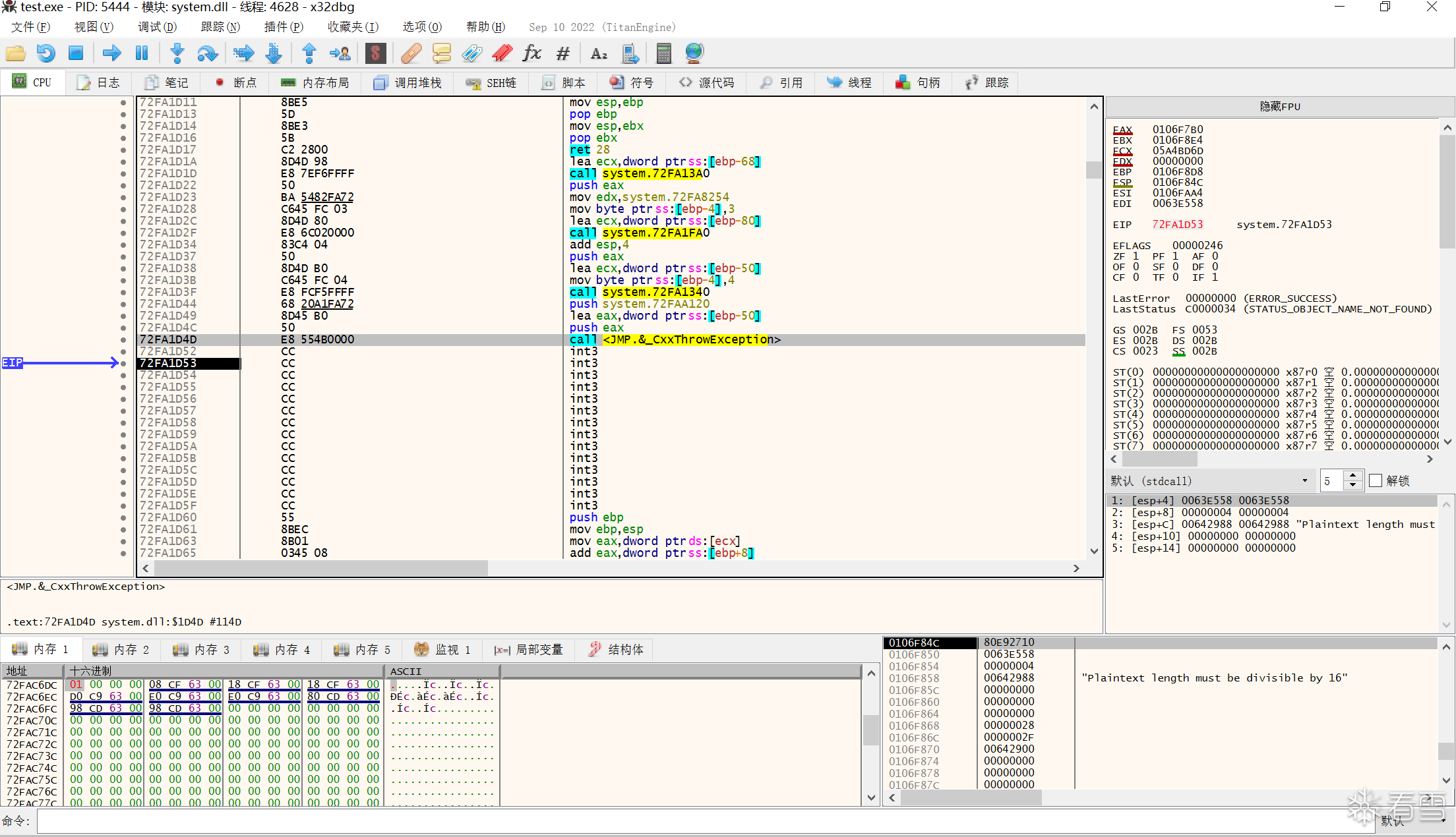Open the patches bandage icon
Screen dimensions: 1456x837
coord(411,53)
